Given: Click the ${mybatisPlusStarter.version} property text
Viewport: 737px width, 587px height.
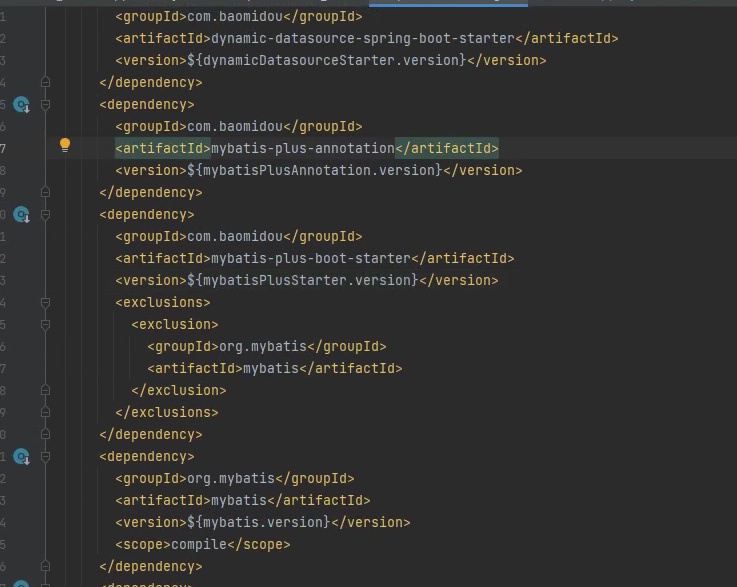Looking at the screenshot, I should click(x=303, y=281).
